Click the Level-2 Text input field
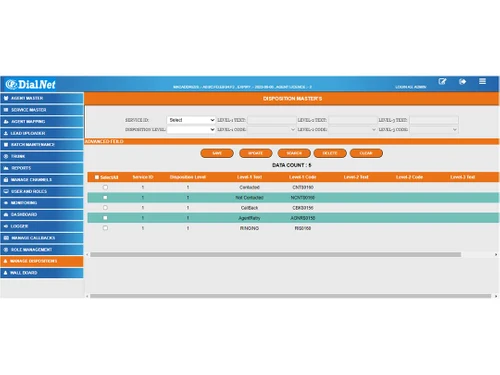 coord(353,120)
